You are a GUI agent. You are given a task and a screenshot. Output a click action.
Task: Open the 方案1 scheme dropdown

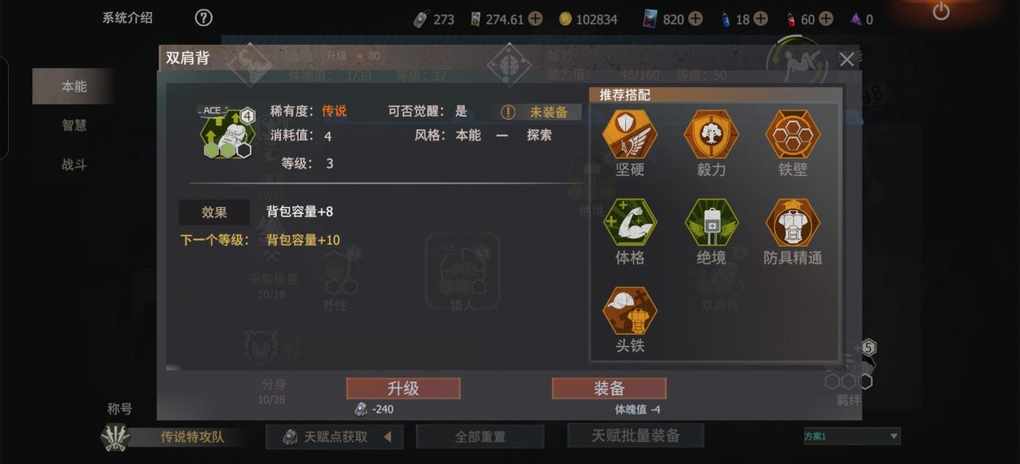point(852,436)
